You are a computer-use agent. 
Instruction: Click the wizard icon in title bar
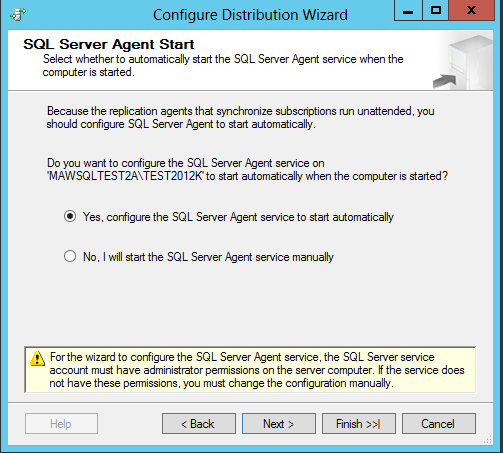[x=18, y=15]
